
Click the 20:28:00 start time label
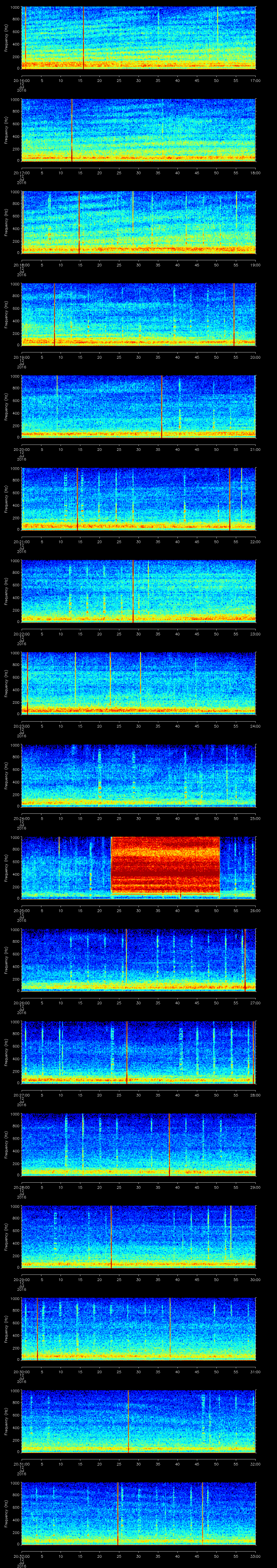click(x=22, y=1187)
